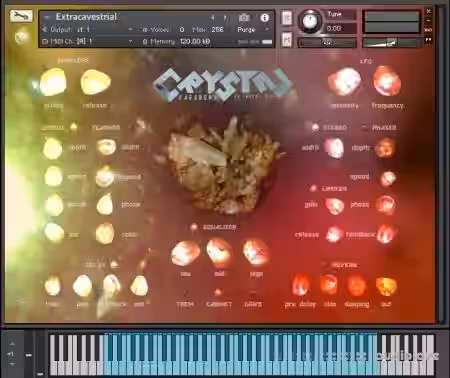450x378 pixels.
Task: Click the chorus speed crystal knob
Action: [53, 176]
